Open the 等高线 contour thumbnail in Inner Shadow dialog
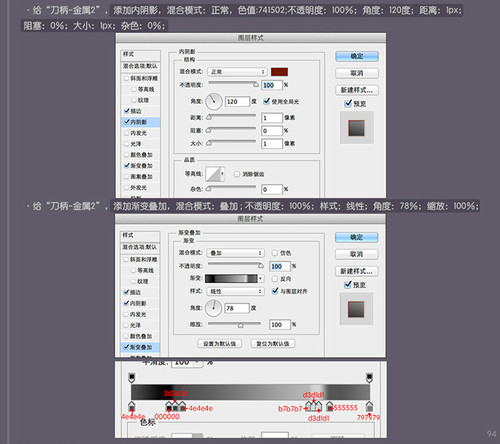 (213, 174)
